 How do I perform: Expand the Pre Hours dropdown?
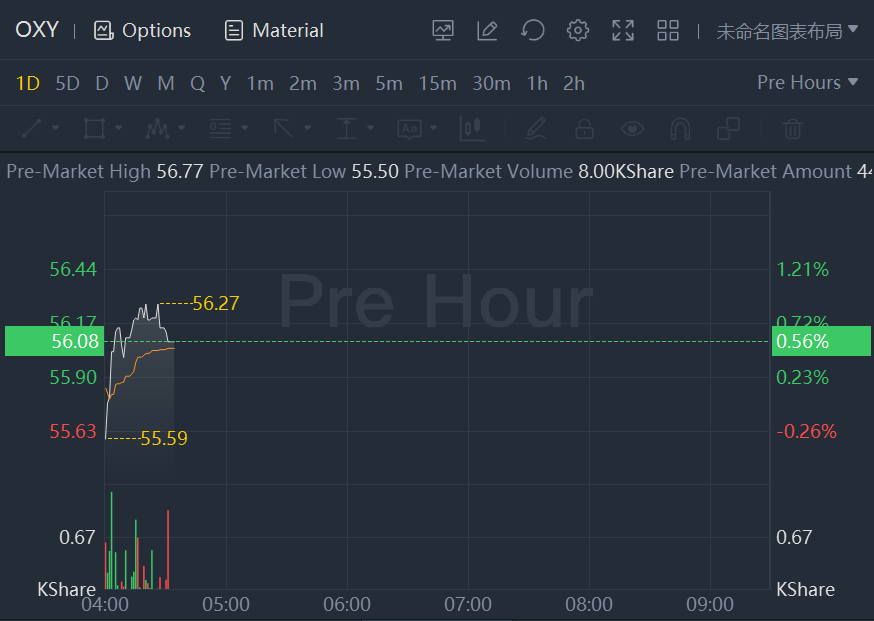point(808,83)
